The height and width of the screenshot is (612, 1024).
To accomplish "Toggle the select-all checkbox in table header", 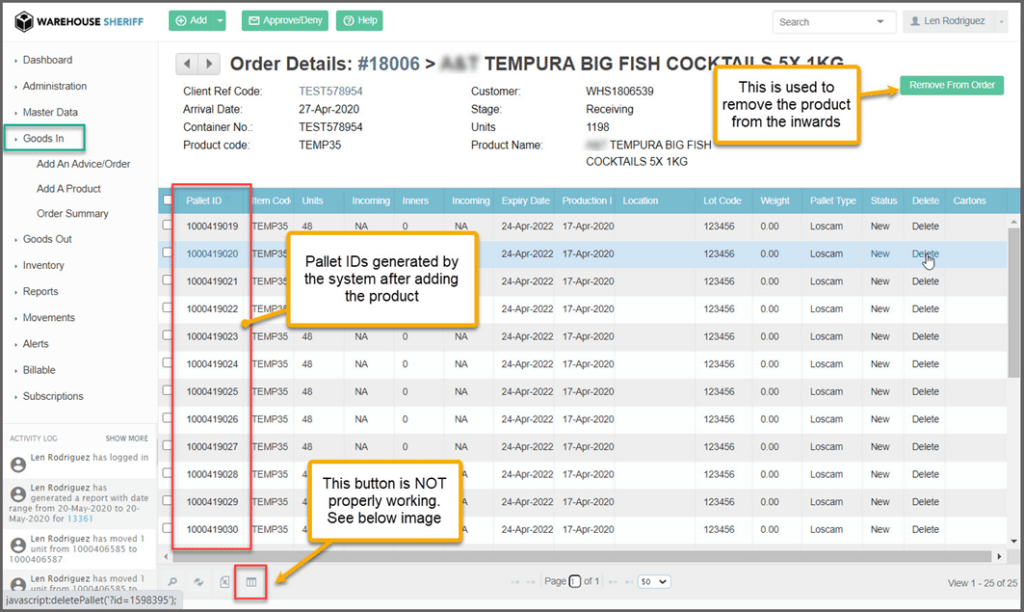I will point(167,200).
